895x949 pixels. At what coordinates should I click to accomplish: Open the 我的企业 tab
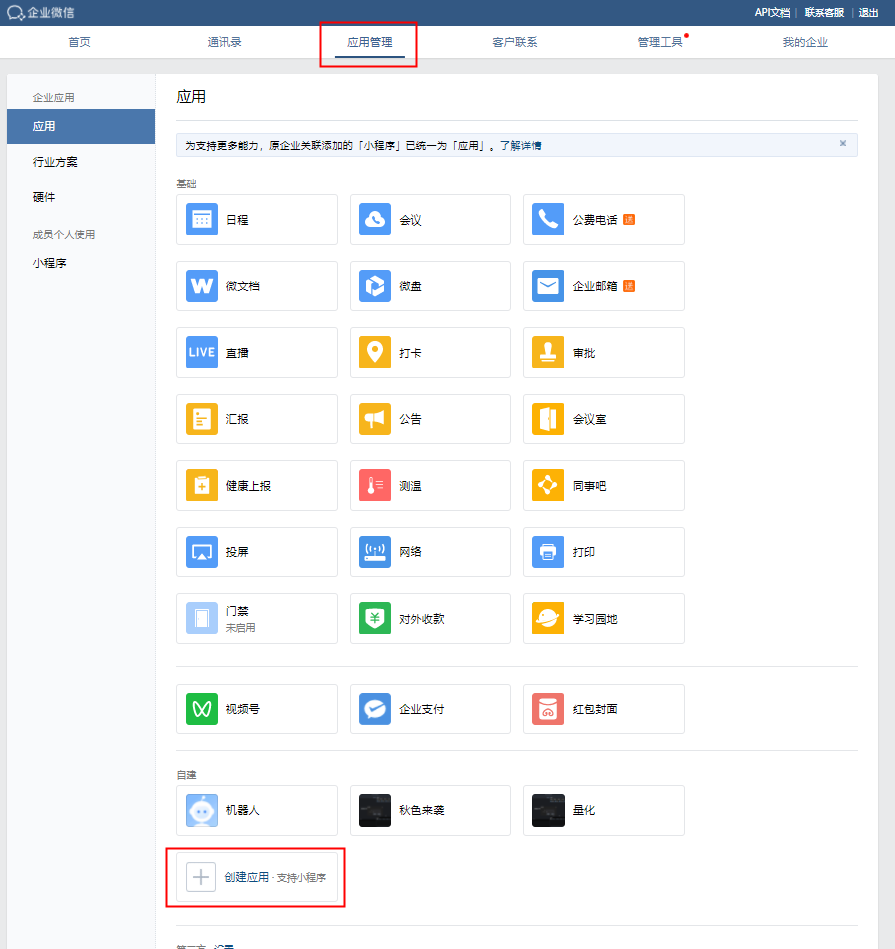click(x=805, y=42)
